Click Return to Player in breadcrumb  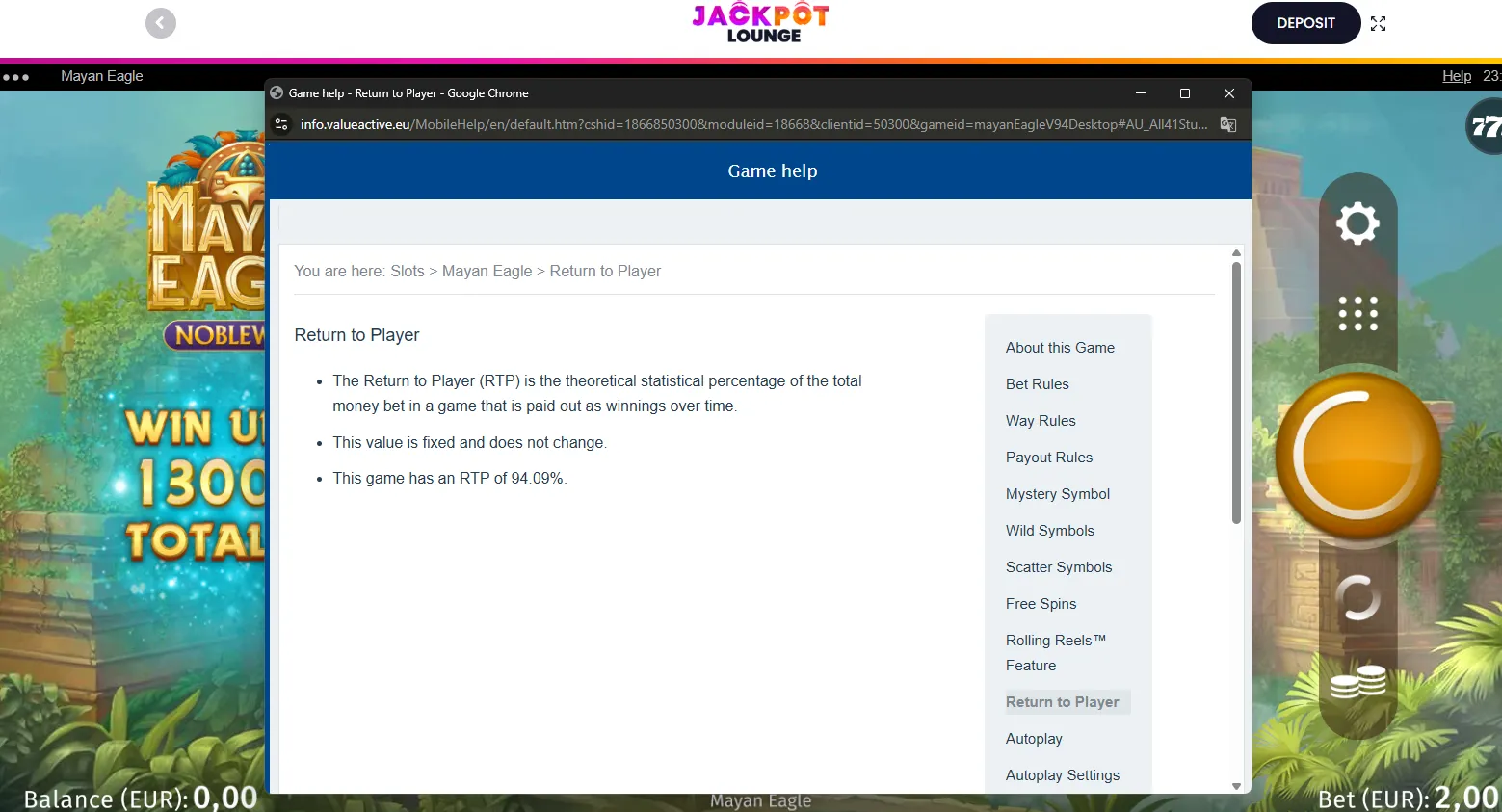(605, 272)
